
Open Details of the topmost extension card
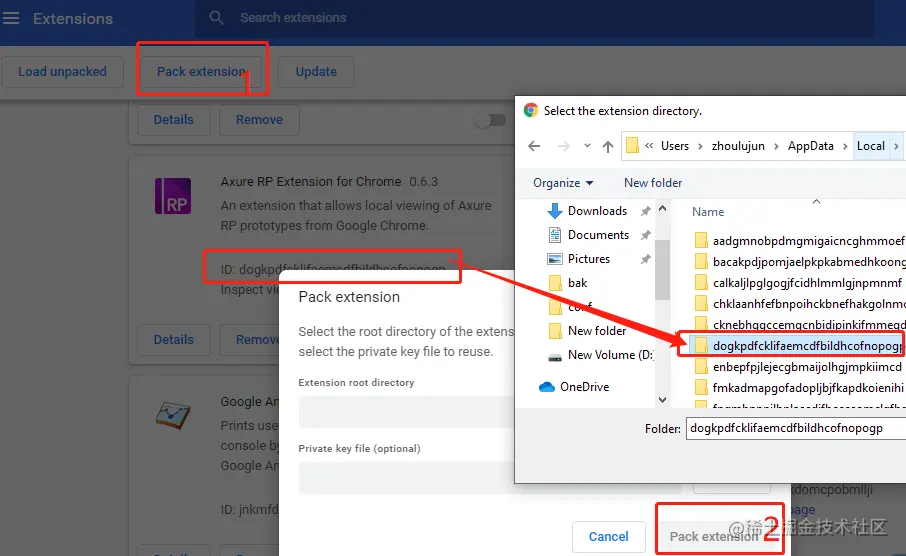point(173,120)
